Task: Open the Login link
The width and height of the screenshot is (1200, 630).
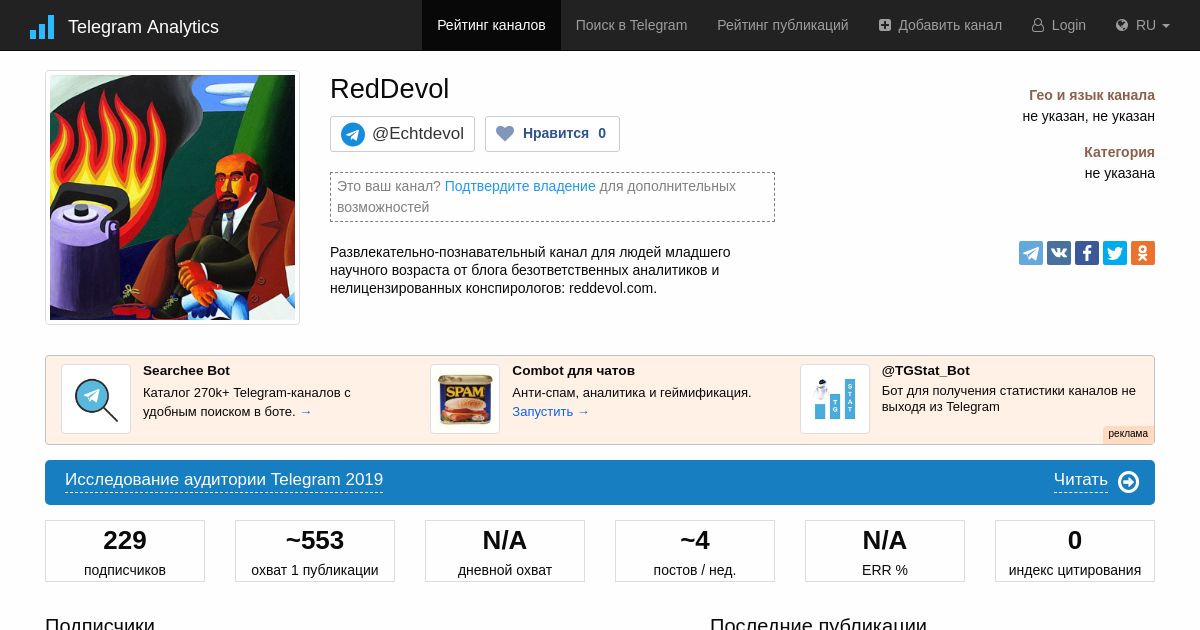Action: tap(1058, 25)
